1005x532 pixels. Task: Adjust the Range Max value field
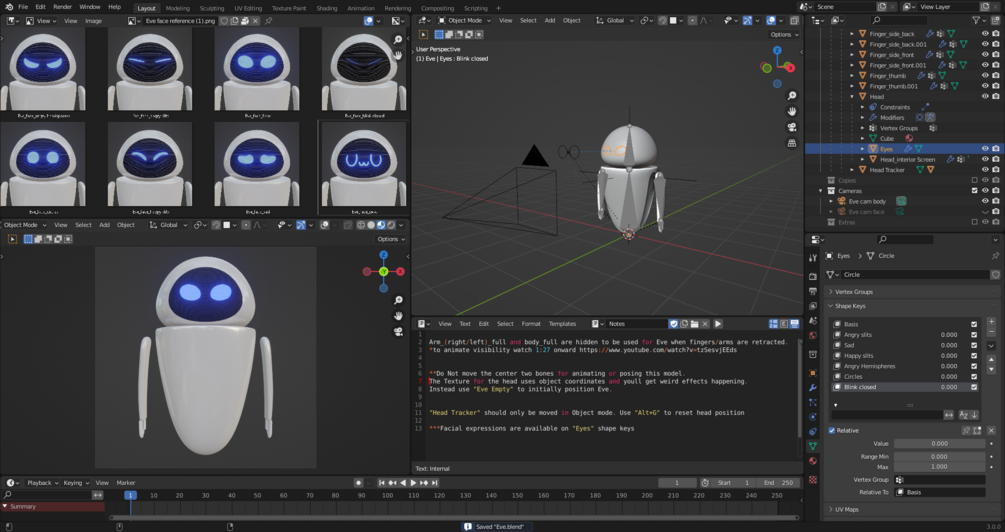[x=939, y=467]
